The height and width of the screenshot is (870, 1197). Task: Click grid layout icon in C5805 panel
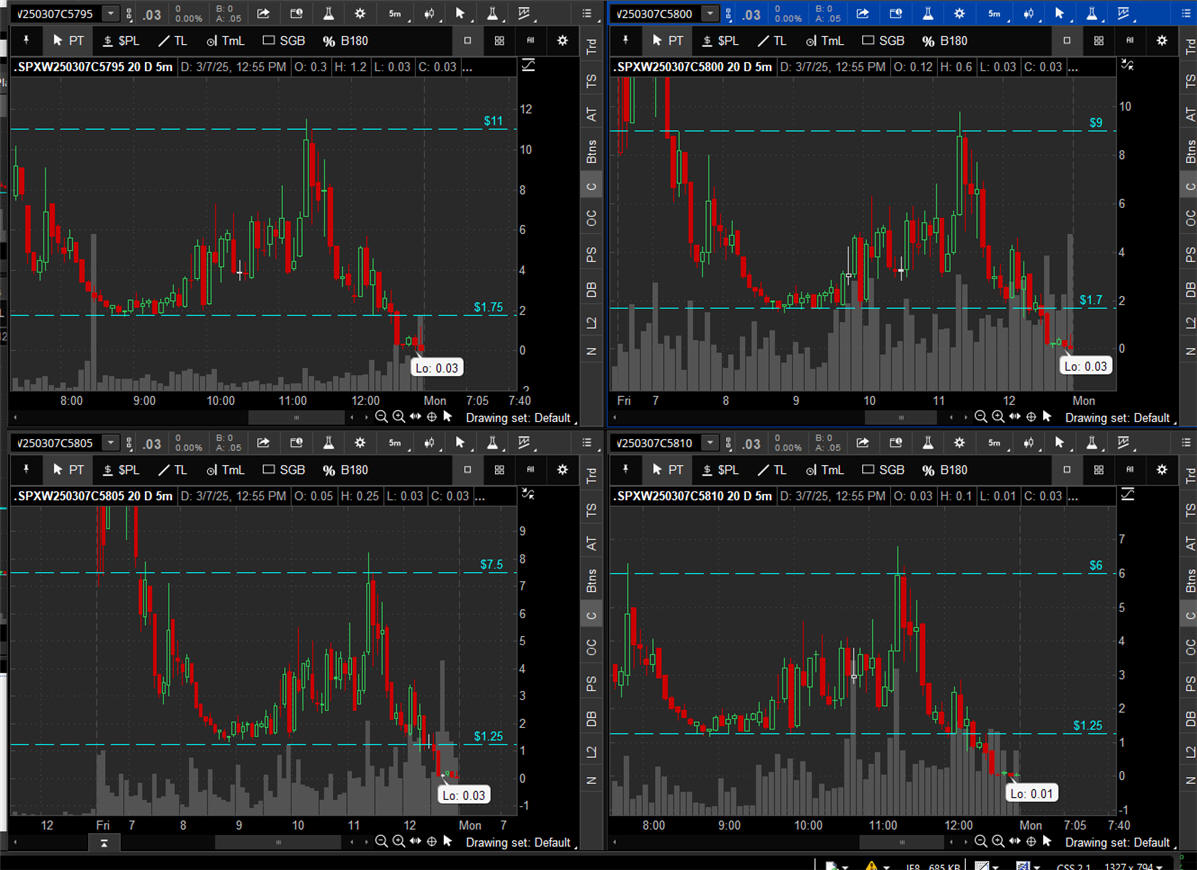499,469
